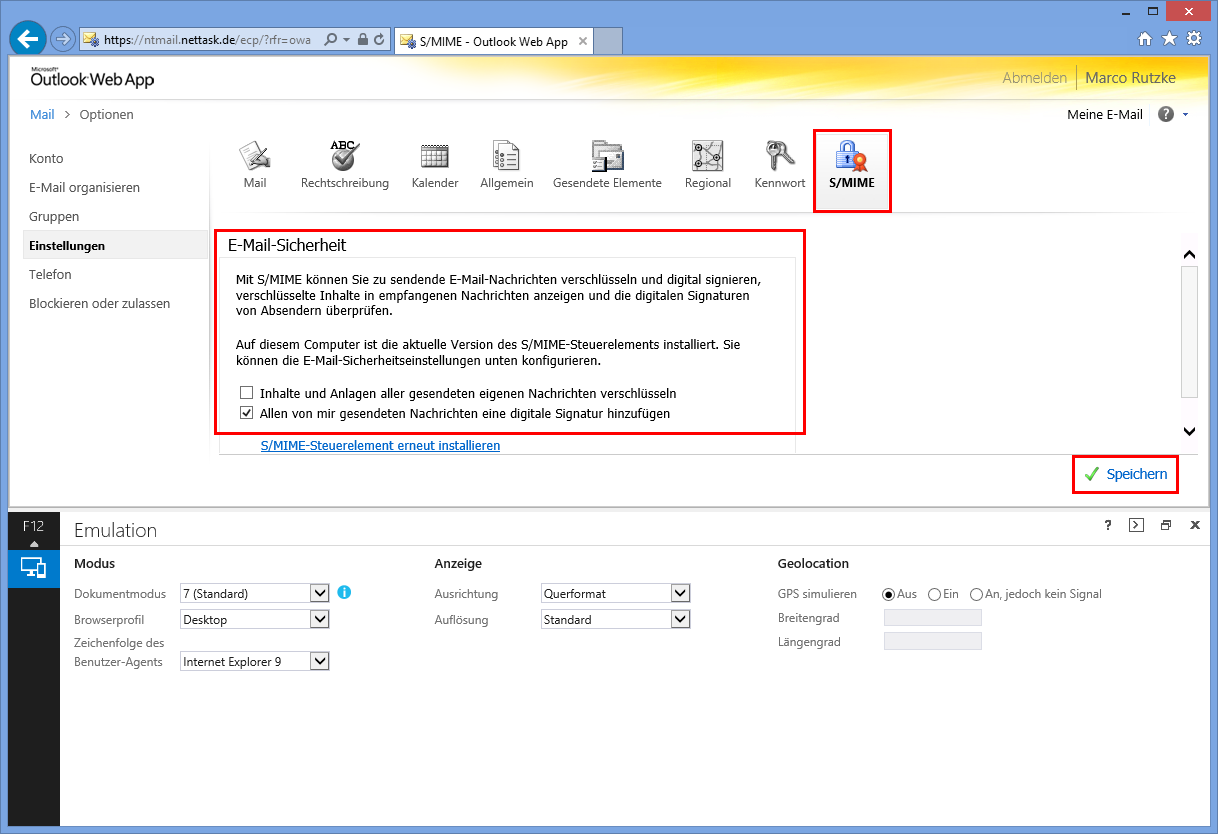Open Gruppen in the left navigation
Screen dimensions: 1218x834
(54, 216)
